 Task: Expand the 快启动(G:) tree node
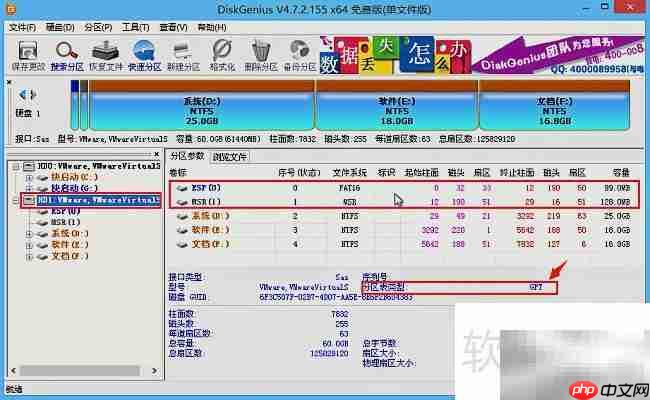(x=29, y=189)
